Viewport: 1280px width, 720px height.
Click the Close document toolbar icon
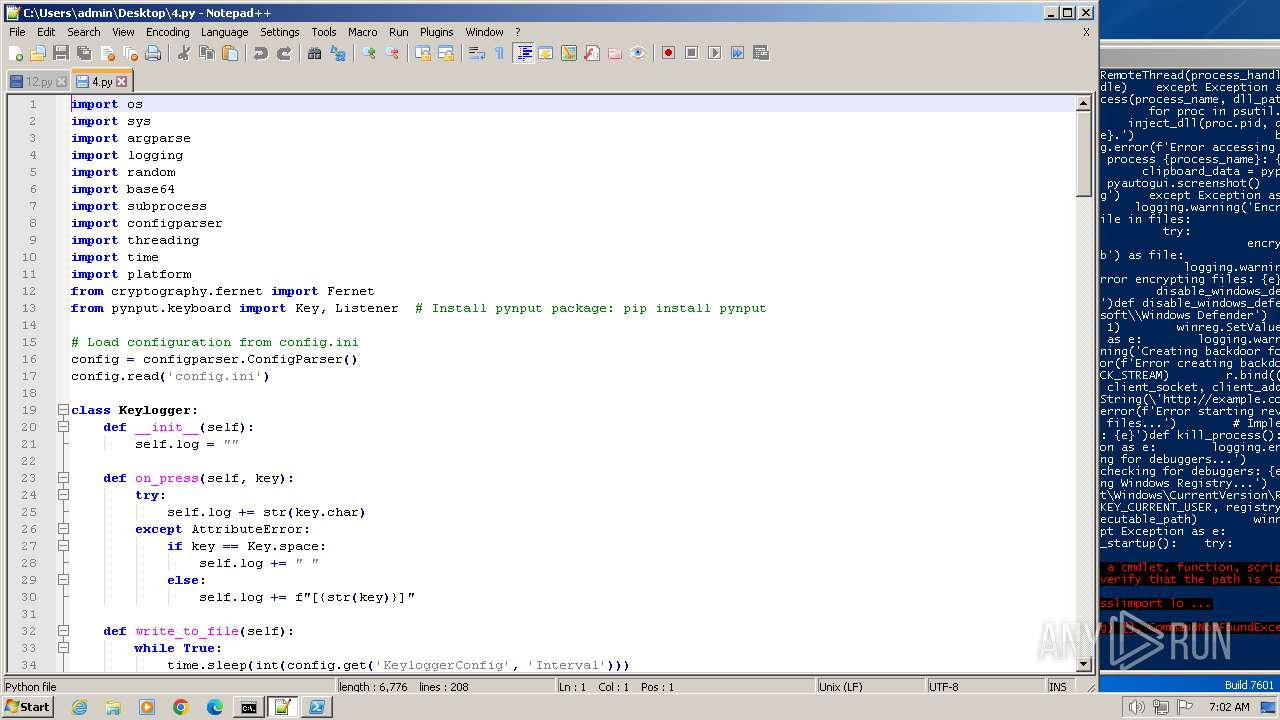(107, 53)
